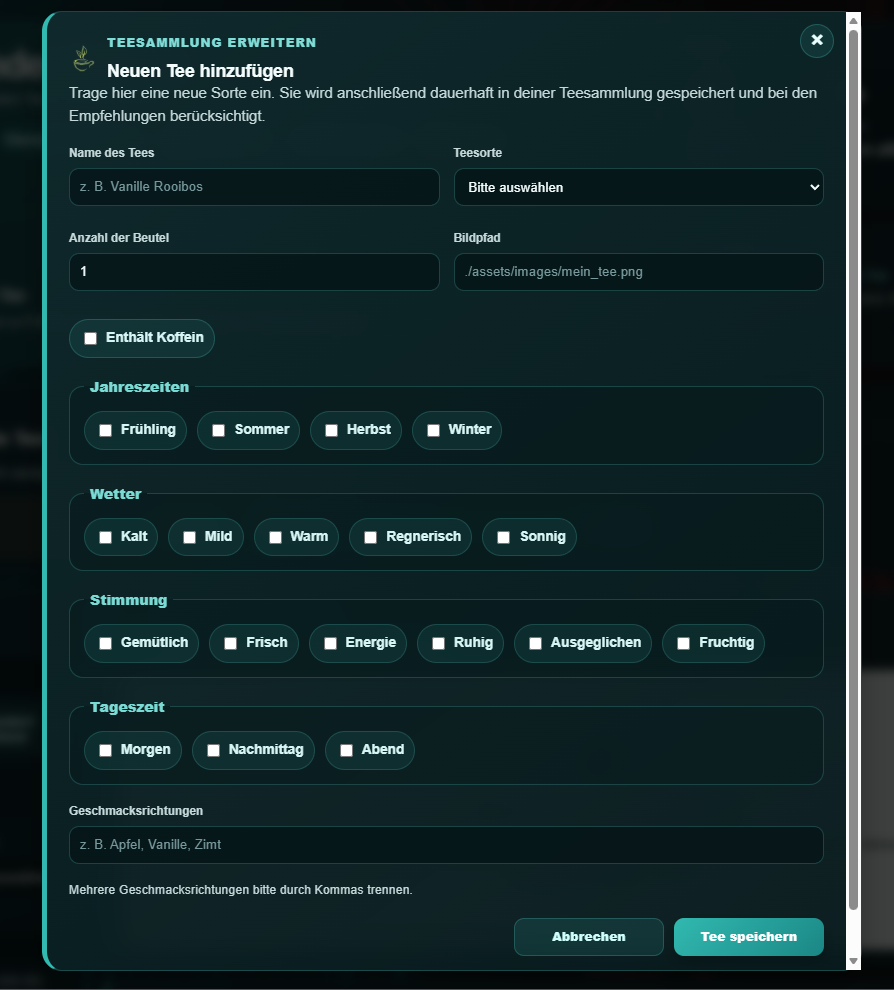894x990 pixels.
Task: Click the Neuen Tee hinzufügen heading
Action: point(200,71)
